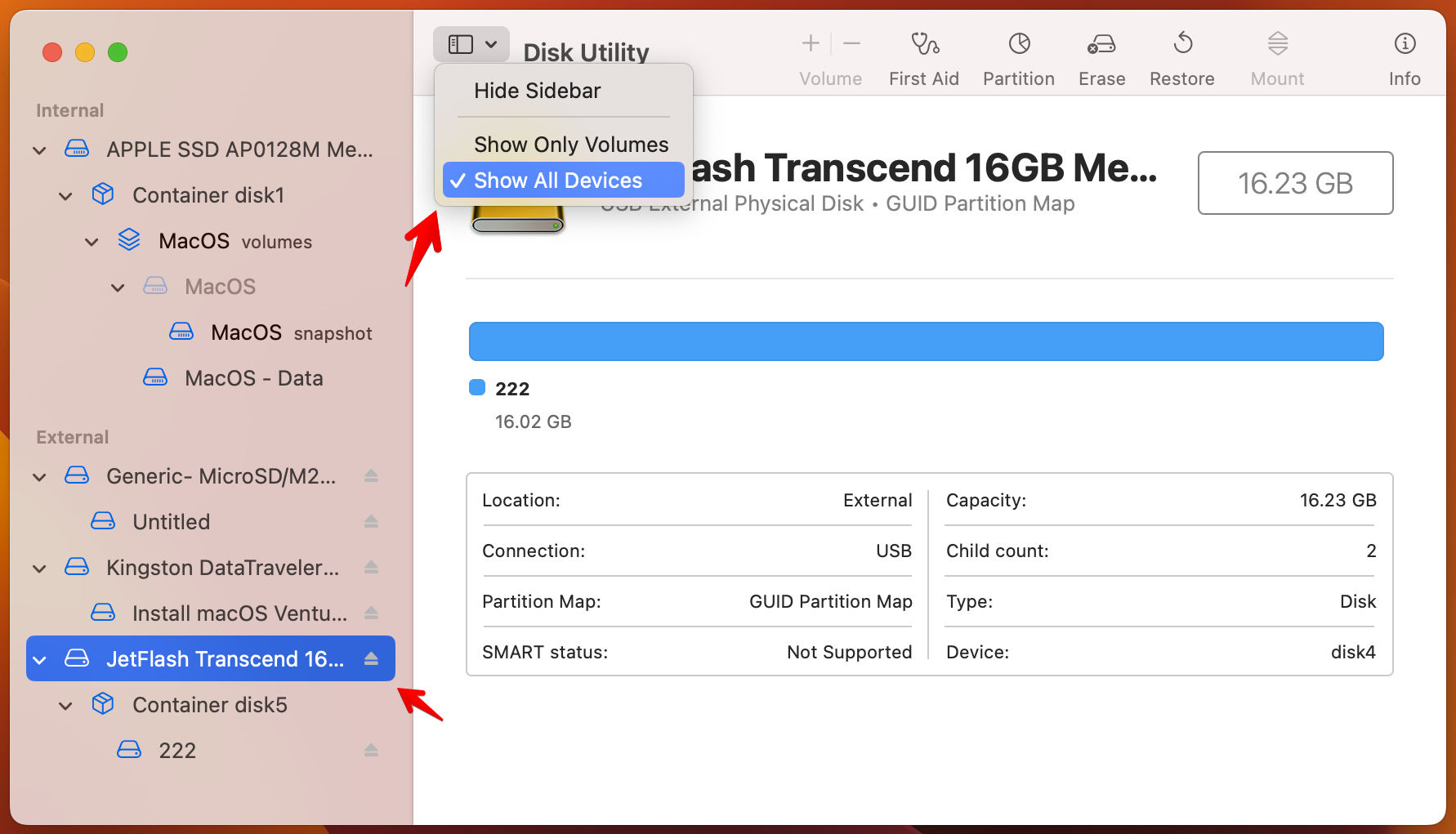Click the add volume plus icon

pos(811,43)
